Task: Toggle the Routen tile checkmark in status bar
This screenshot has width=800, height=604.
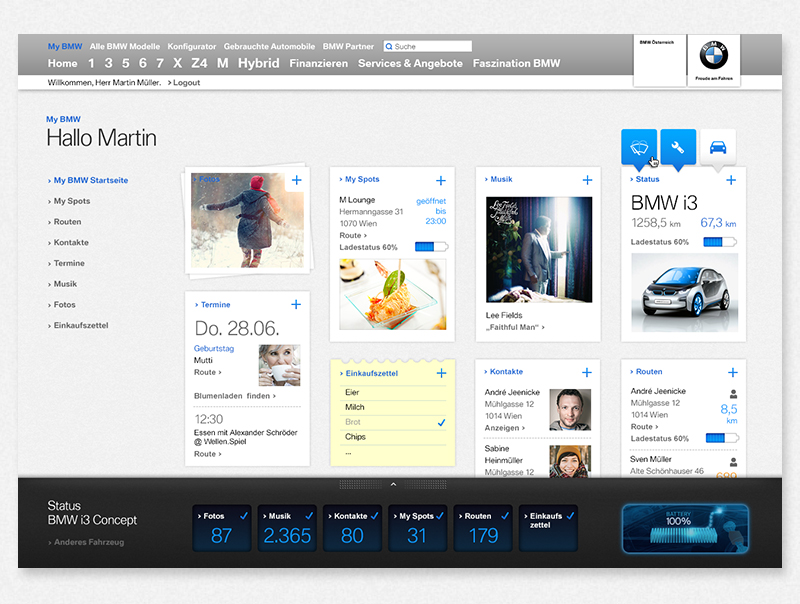Action: point(503,516)
